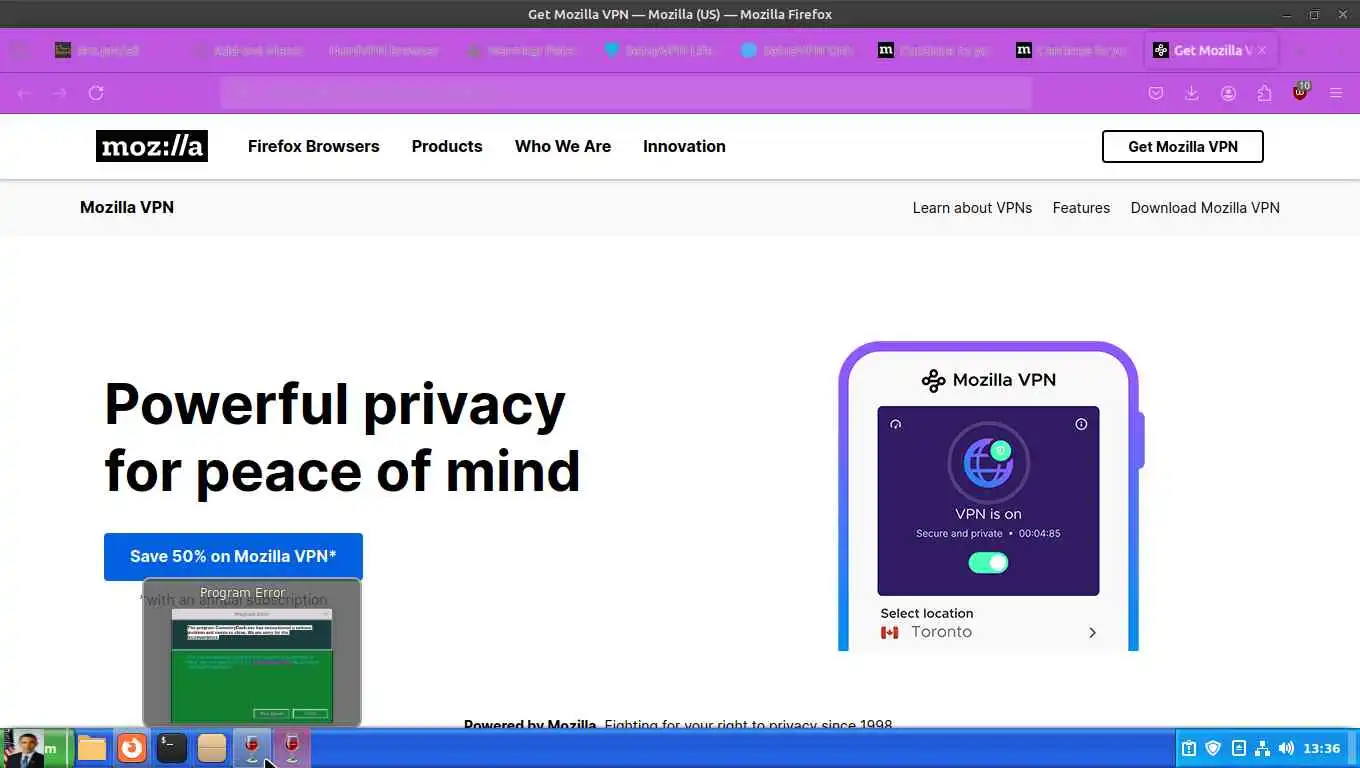The width and height of the screenshot is (1360, 768).
Task: Click the clipboard tray icon
Action: pyautogui.click(x=1189, y=748)
